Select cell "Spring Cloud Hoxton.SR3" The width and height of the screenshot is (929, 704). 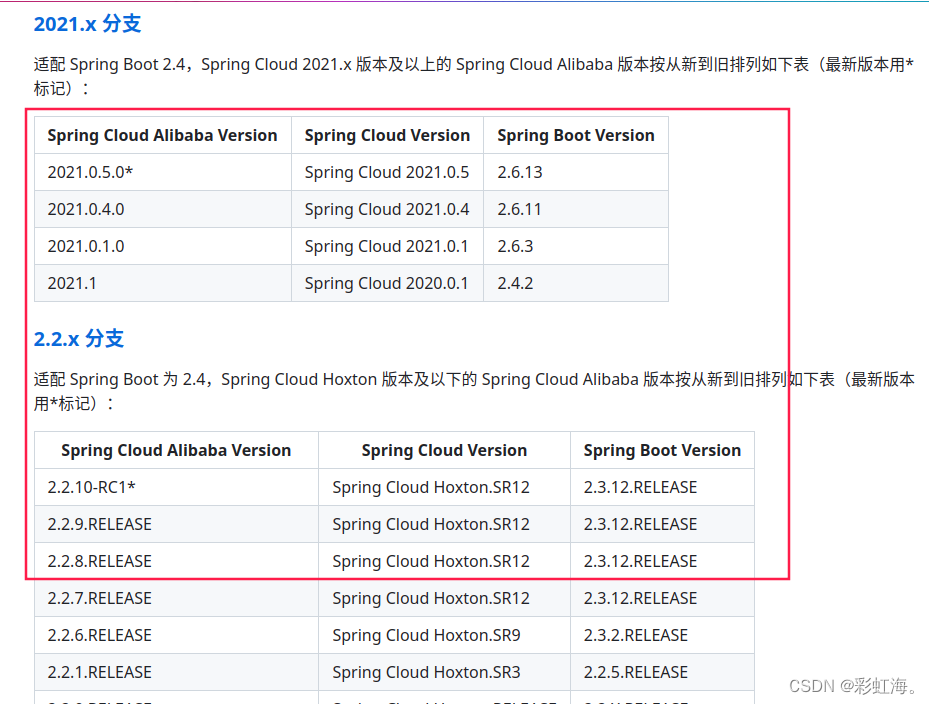coord(444,672)
